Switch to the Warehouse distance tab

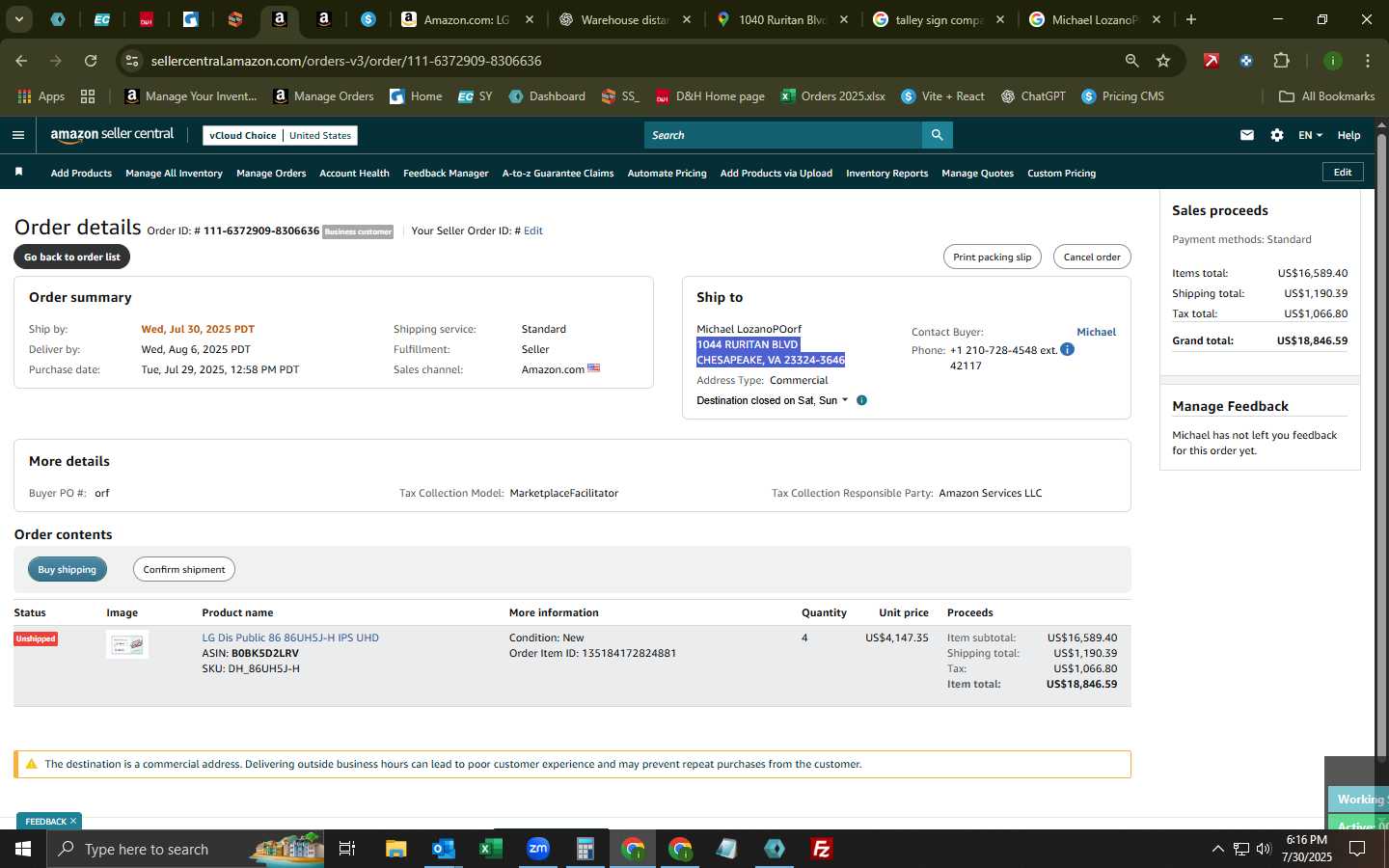[626, 19]
